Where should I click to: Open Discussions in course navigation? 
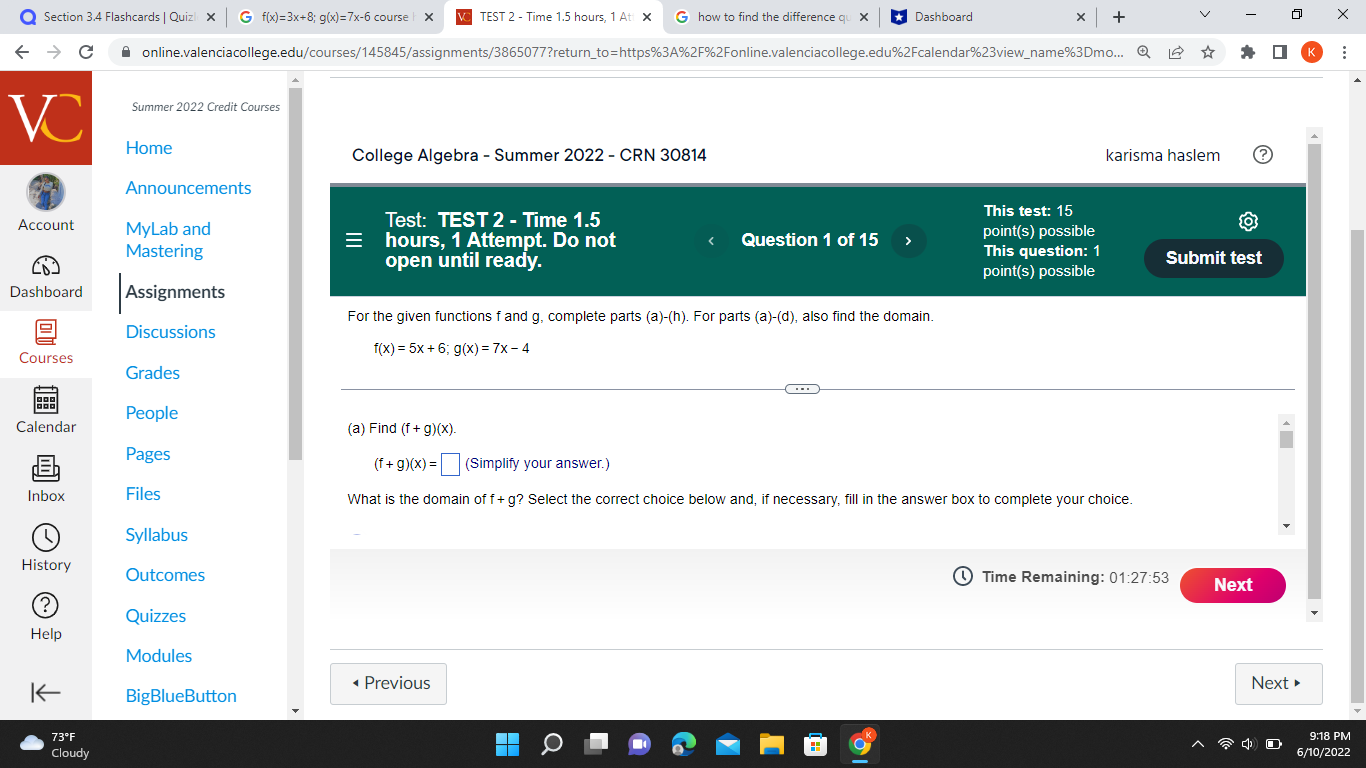point(171,332)
